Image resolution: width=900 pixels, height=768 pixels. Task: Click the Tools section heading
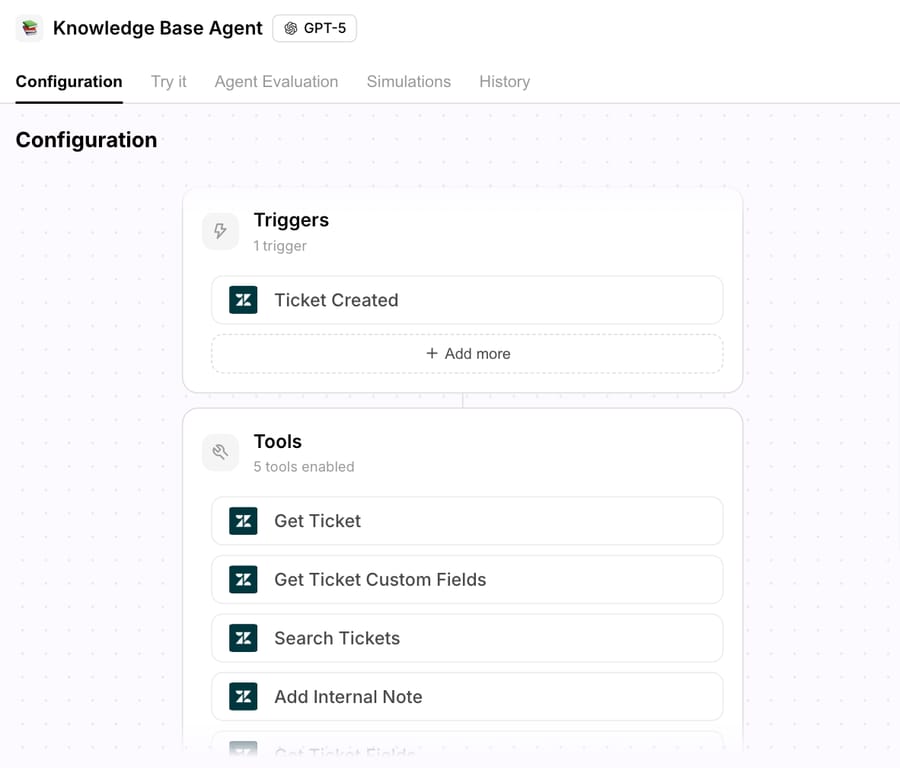coord(278,441)
